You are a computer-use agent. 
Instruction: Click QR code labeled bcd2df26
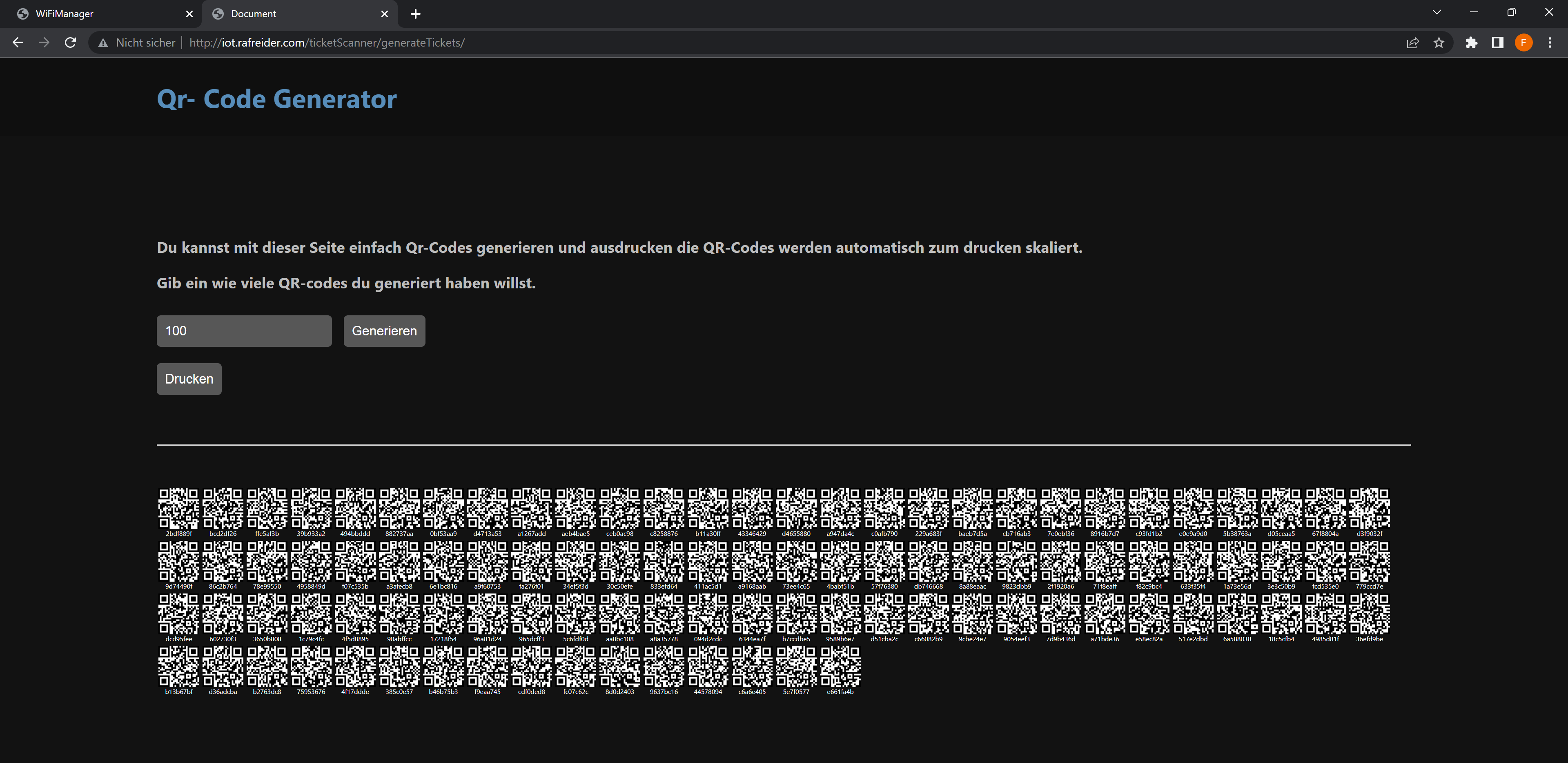[223, 508]
